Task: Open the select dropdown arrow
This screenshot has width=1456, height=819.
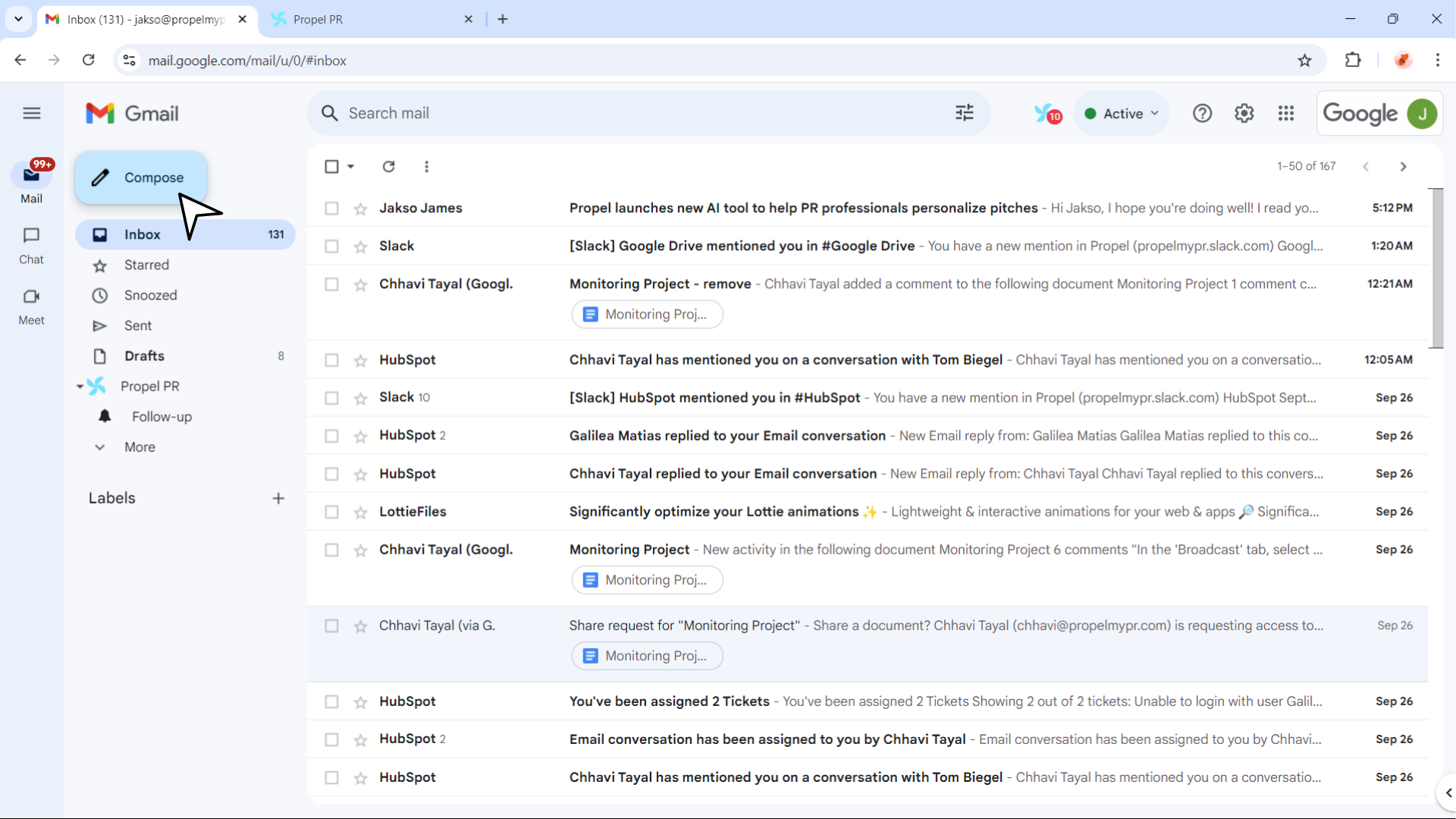Action: coord(350,166)
